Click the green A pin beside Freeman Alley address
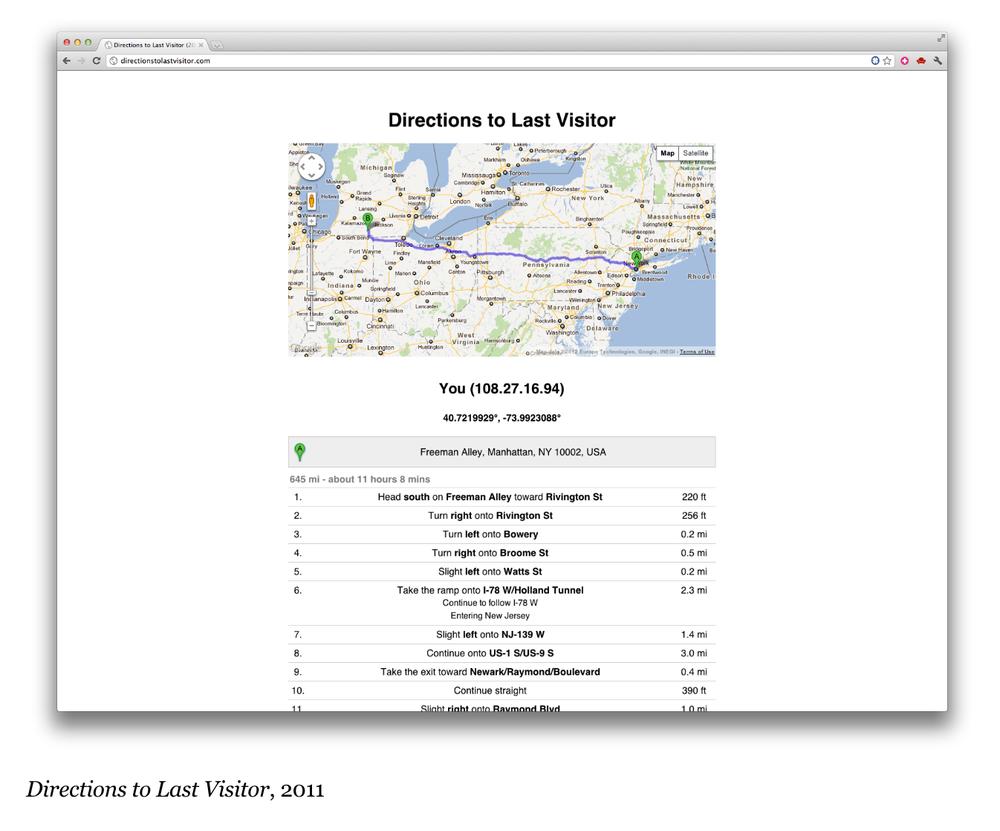The image size is (1000, 831). (x=300, y=452)
